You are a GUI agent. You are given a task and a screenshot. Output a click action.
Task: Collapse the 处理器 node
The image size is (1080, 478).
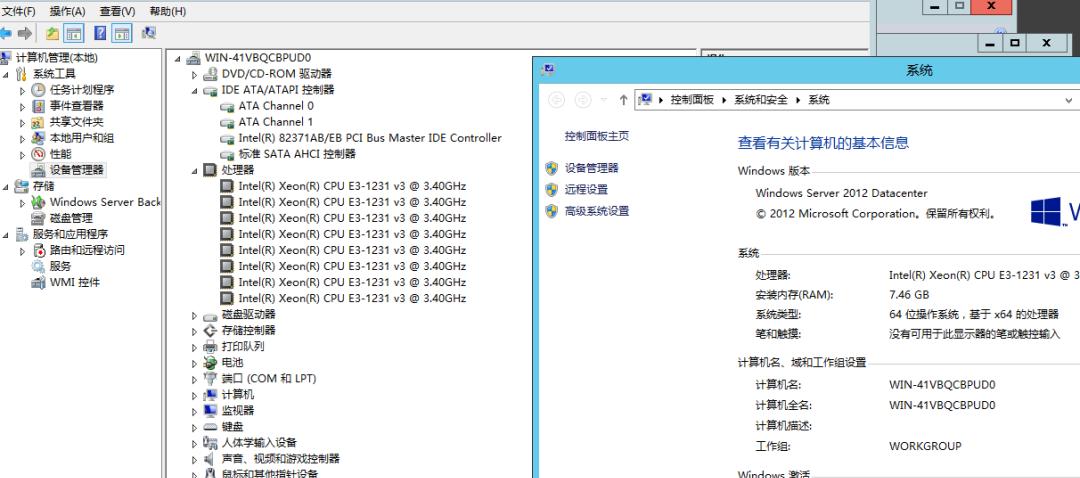click(194, 171)
